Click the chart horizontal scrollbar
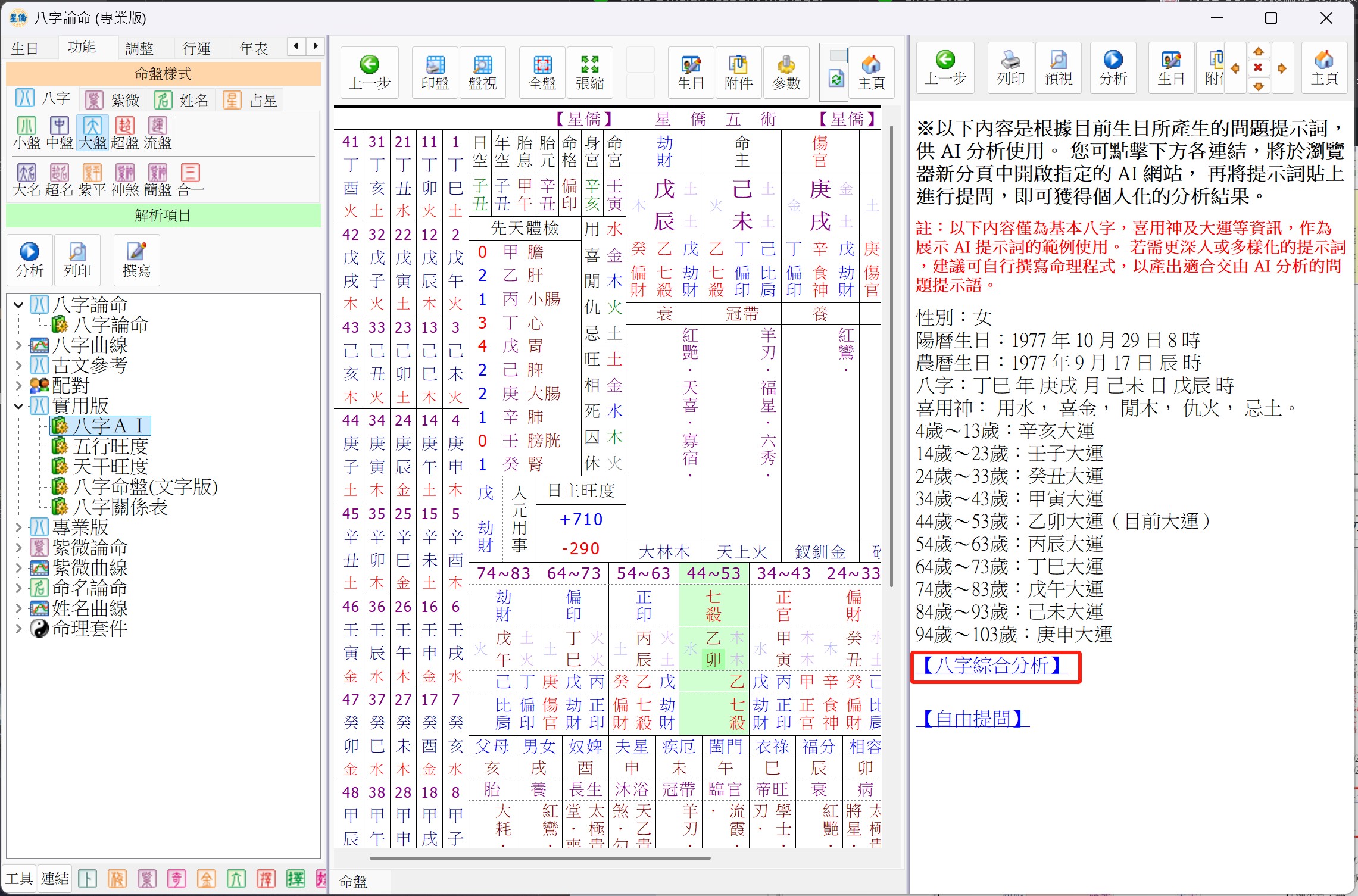The width and height of the screenshot is (1358, 896). [x=539, y=858]
